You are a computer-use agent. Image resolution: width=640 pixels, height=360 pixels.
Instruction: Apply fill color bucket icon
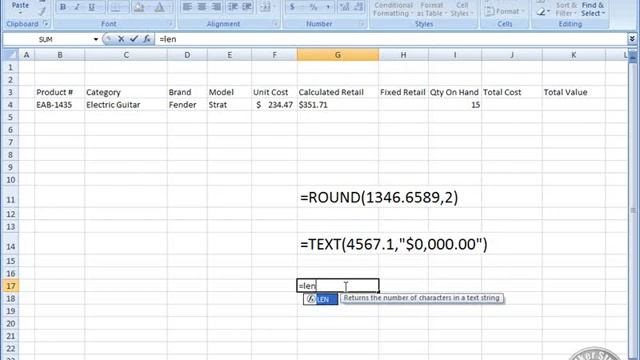pyautogui.click(x=140, y=7)
